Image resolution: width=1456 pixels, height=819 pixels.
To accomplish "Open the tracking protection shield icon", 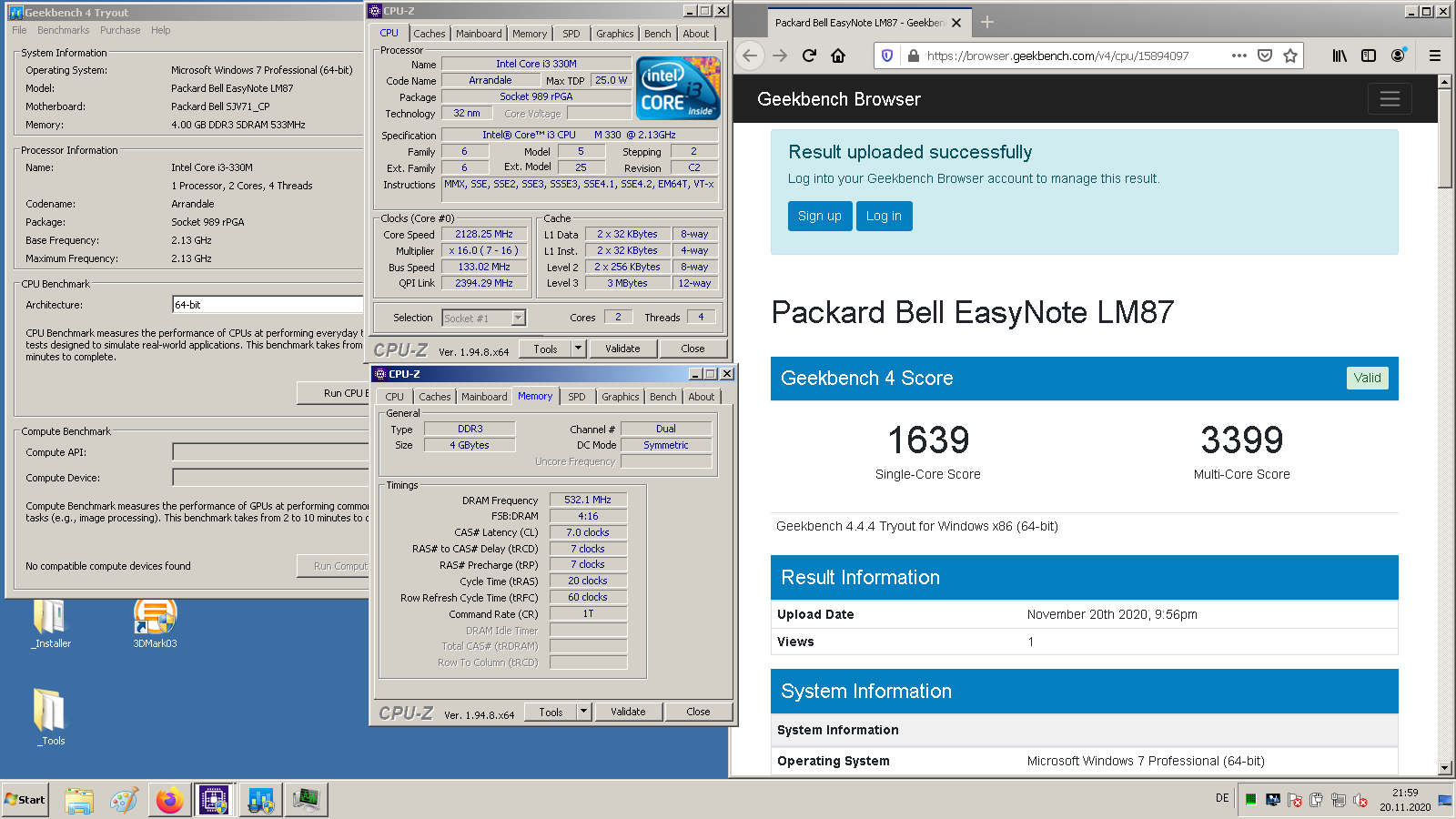I will click(x=887, y=56).
